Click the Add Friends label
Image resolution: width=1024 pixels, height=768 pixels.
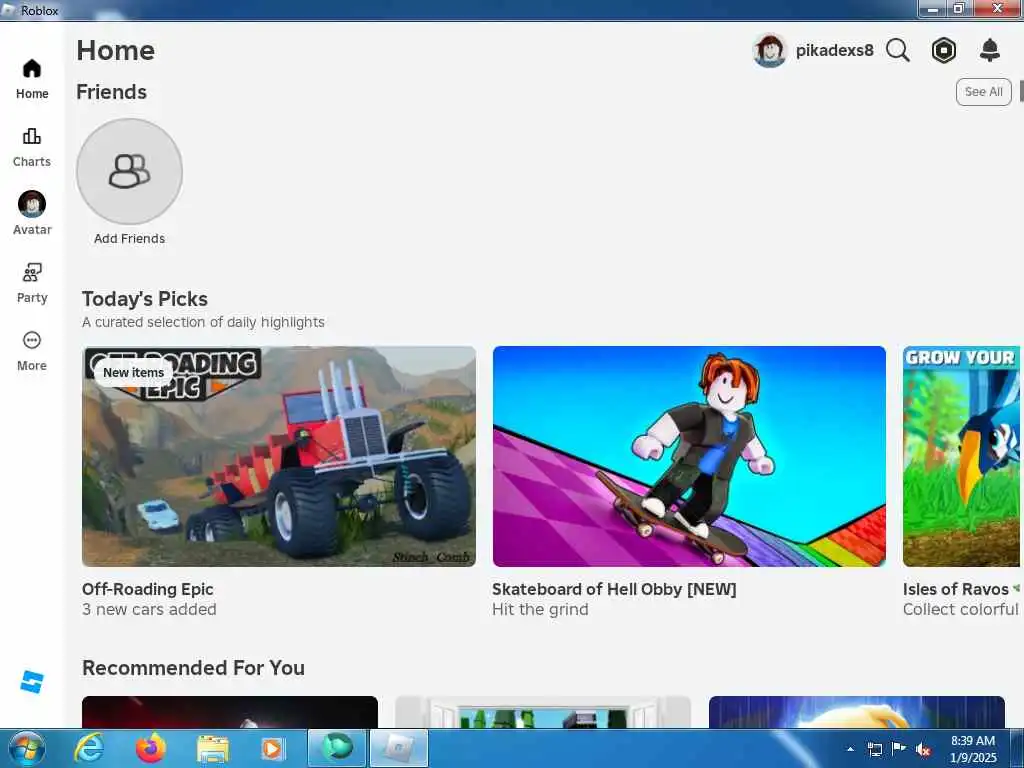129,238
